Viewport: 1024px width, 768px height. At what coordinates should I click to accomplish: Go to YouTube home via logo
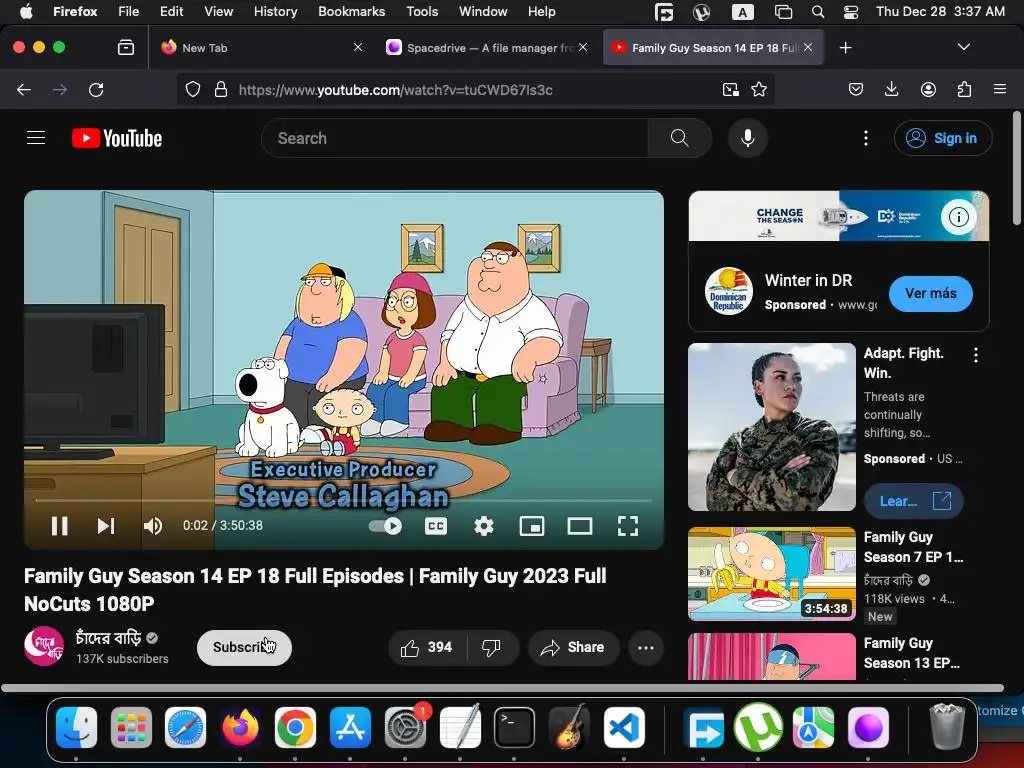(117, 138)
